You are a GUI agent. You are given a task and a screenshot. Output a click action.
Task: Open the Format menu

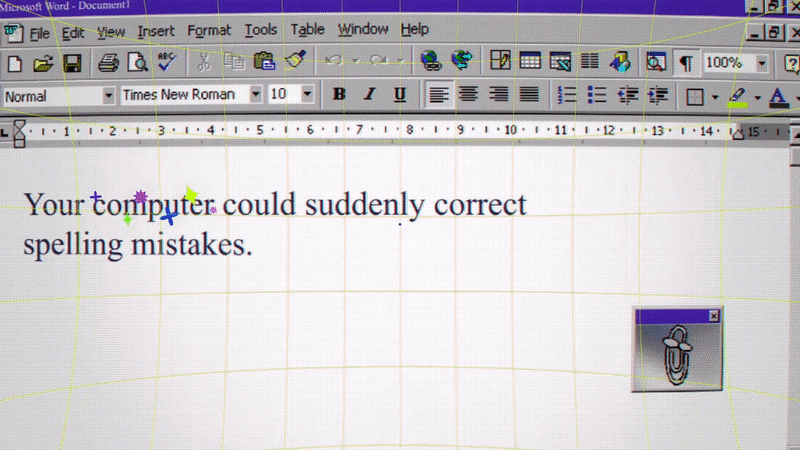(209, 31)
